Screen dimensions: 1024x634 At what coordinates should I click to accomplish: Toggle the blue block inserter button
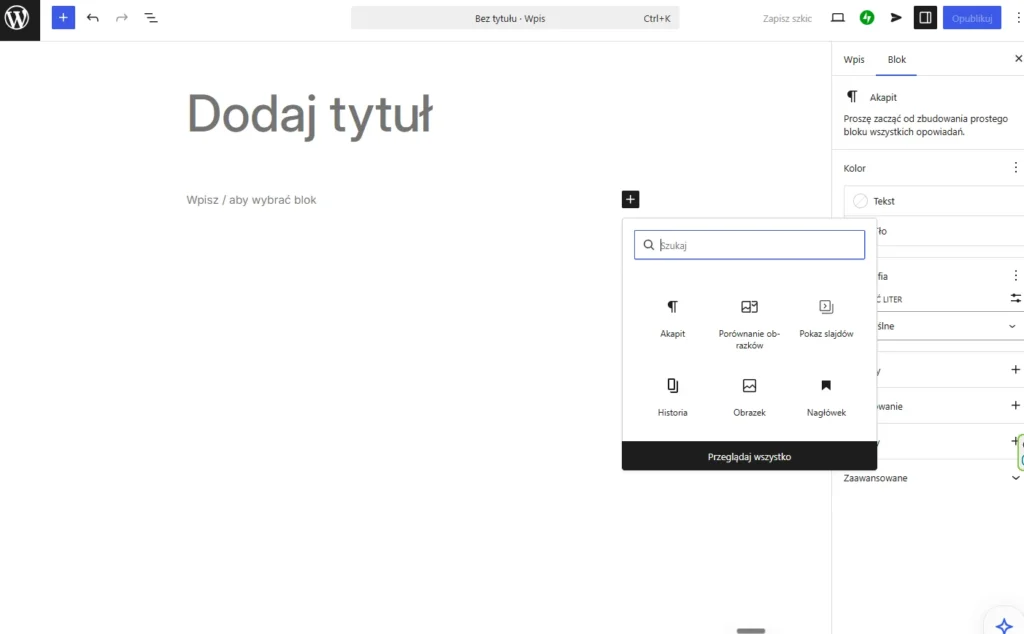point(63,18)
